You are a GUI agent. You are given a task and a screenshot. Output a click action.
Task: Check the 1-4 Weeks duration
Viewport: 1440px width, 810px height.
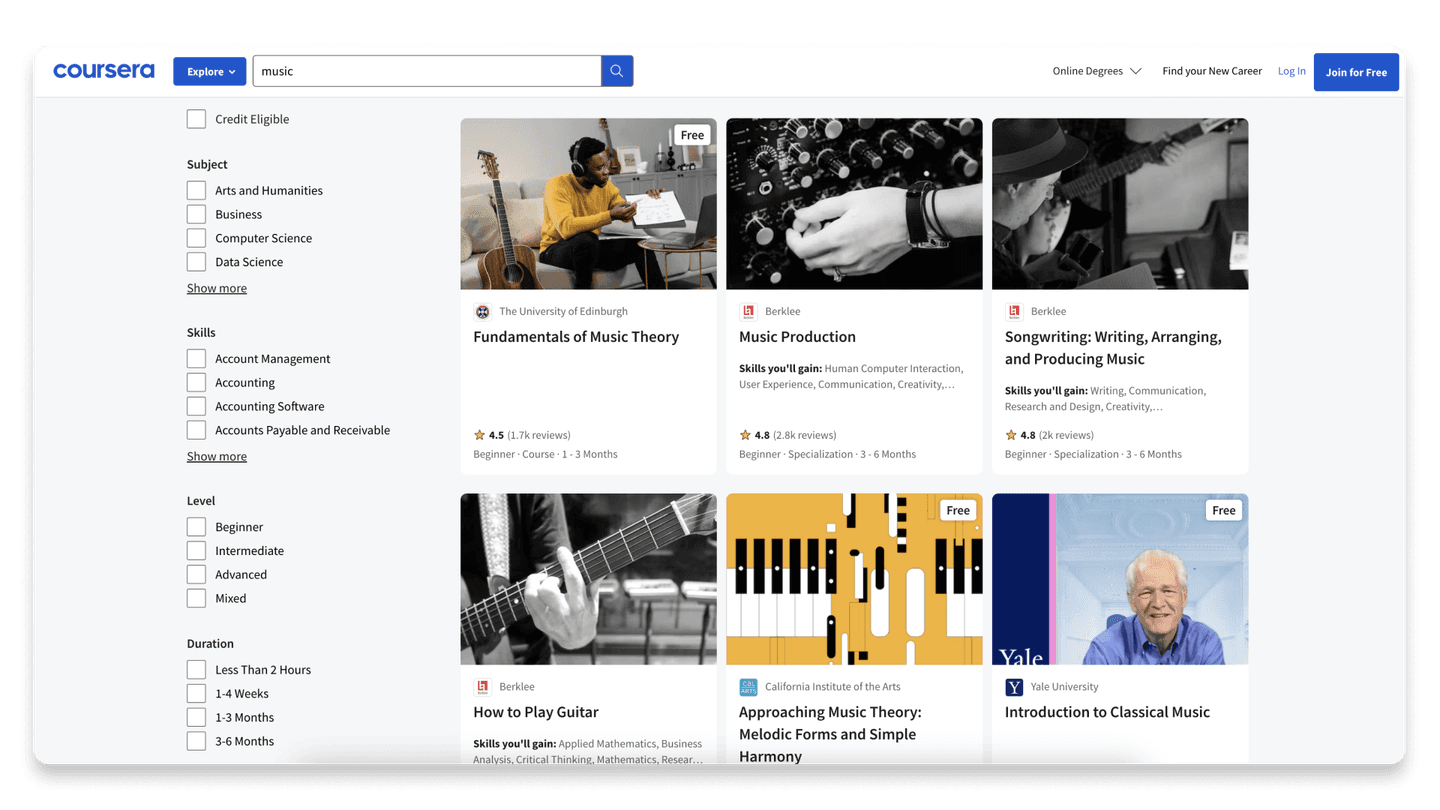pyautogui.click(x=196, y=693)
